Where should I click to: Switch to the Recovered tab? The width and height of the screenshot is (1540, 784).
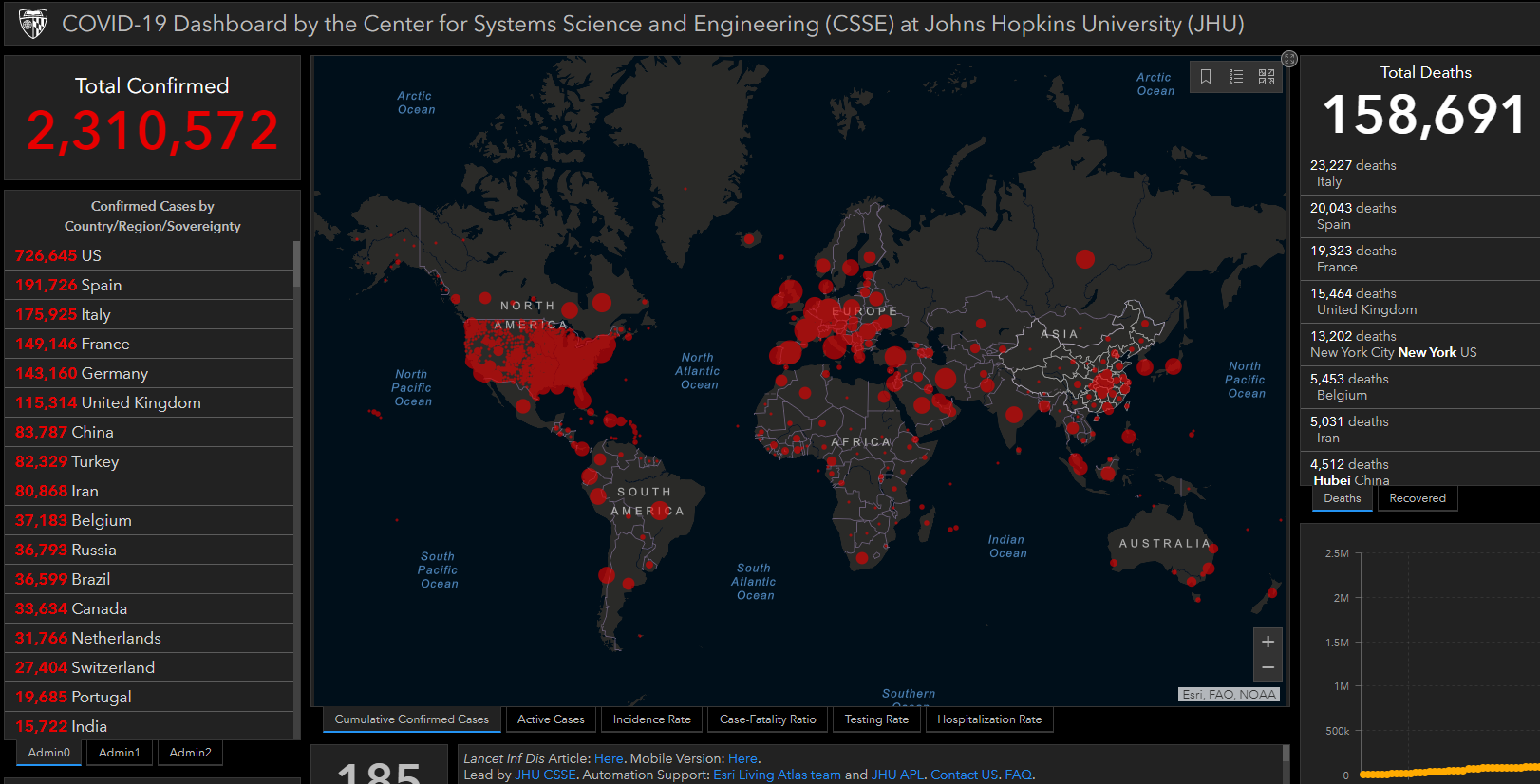tap(1418, 498)
